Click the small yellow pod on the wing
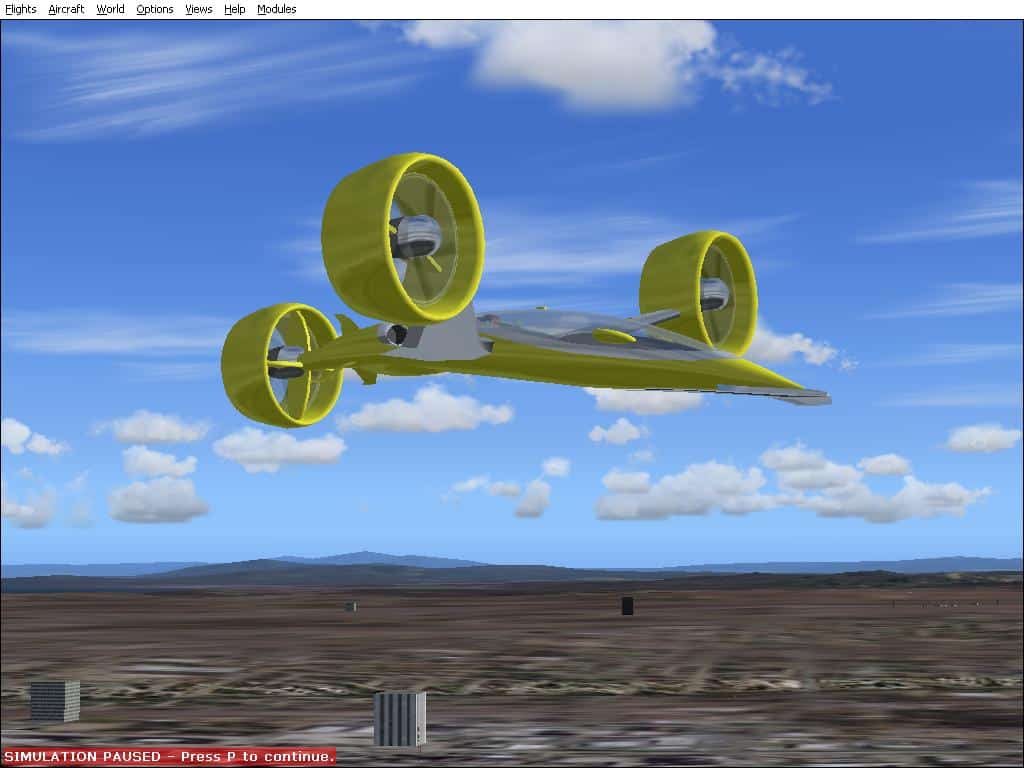 point(614,336)
